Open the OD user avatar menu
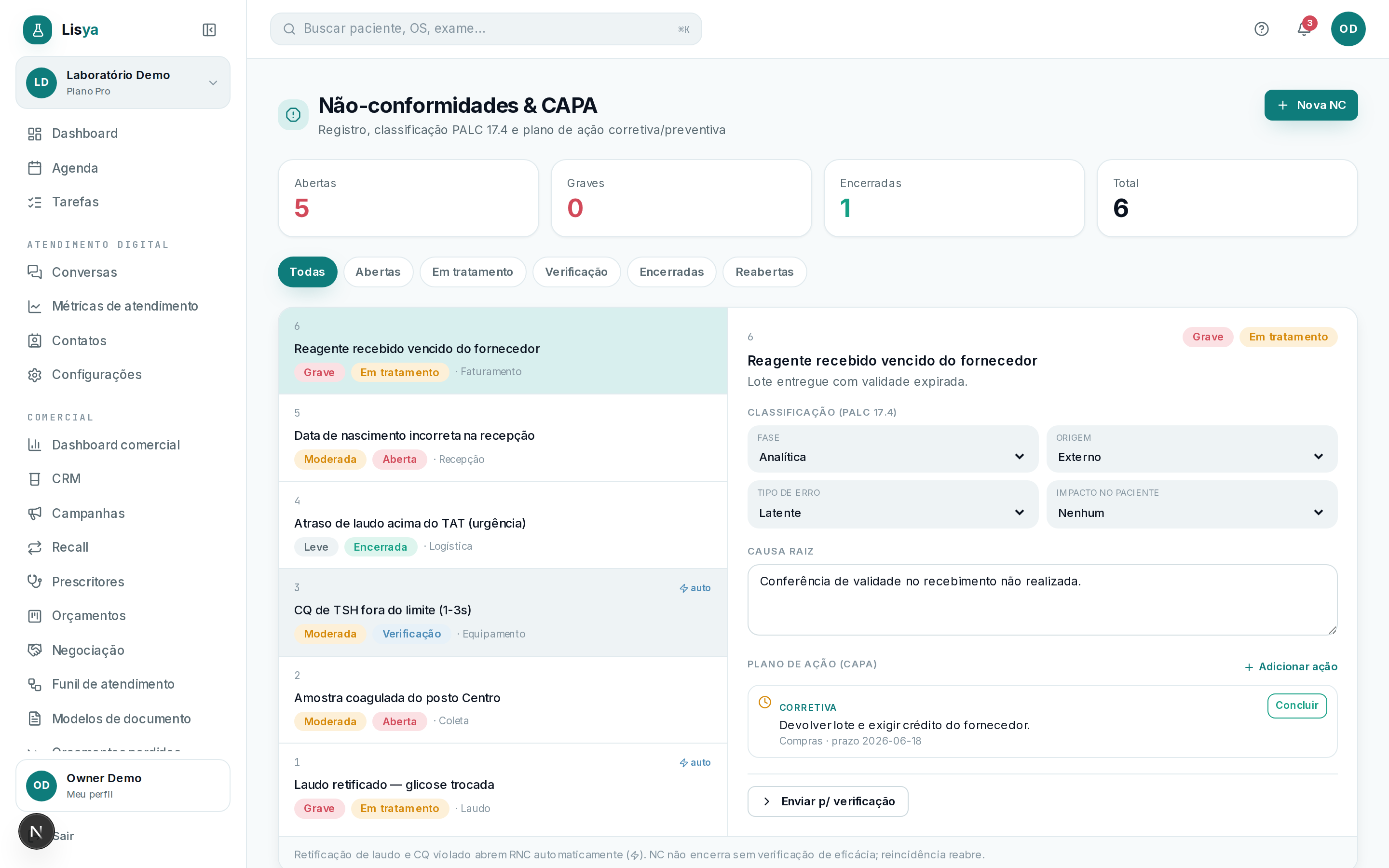This screenshot has width=1389, height=868. pos(1348,29)
